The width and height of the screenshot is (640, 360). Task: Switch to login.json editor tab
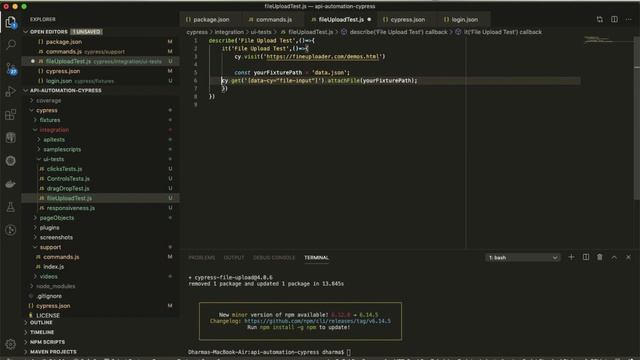[464, 20]
